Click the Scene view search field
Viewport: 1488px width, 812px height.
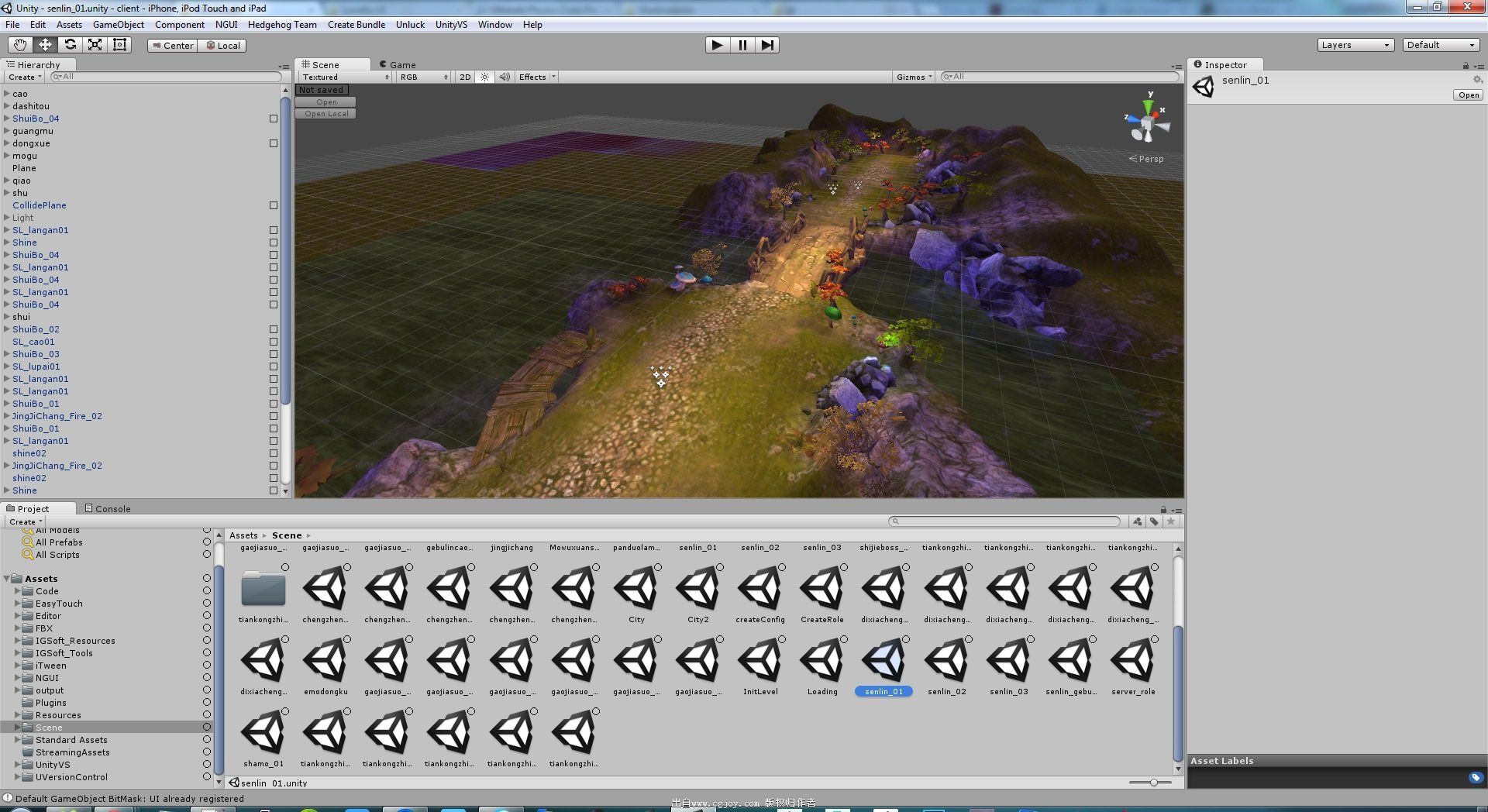(x=1059, y=77)
